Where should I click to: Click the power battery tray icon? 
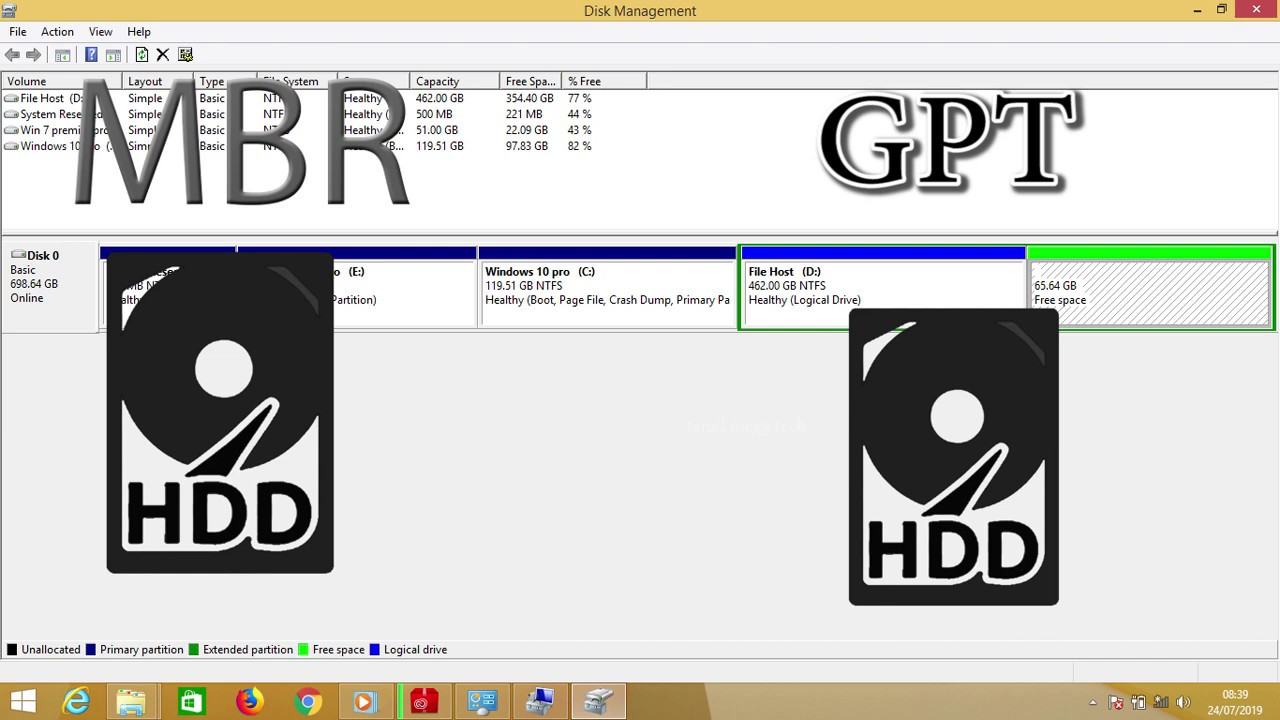(1138, 702)
